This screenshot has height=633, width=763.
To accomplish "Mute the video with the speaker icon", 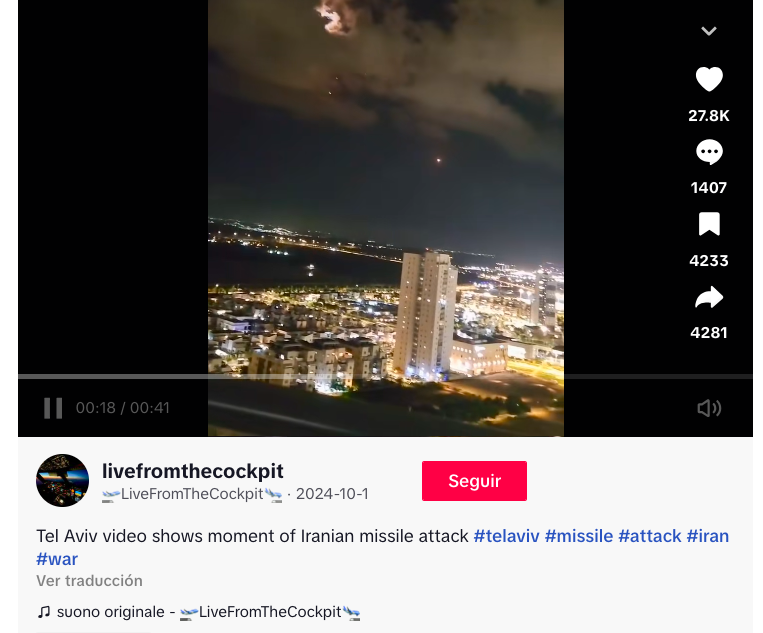I will (x=709, y=408).
